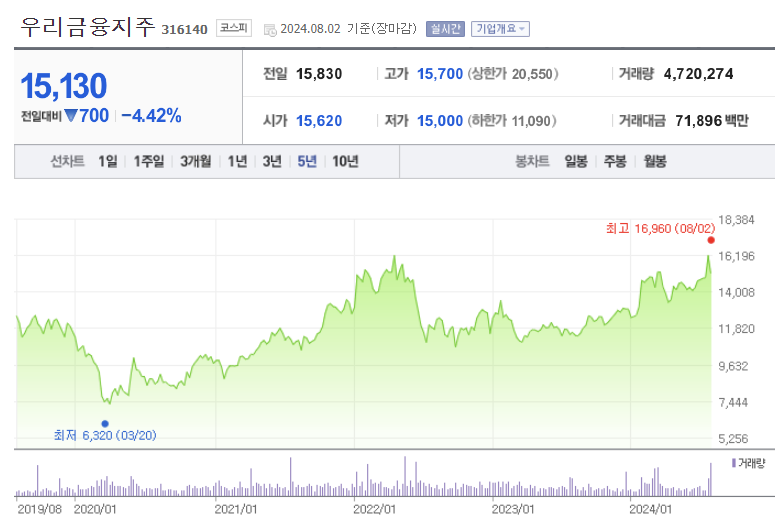775x520 pixels.
Task: Click the 거래대금 value 71,896 백만
Action: (712, 121)
